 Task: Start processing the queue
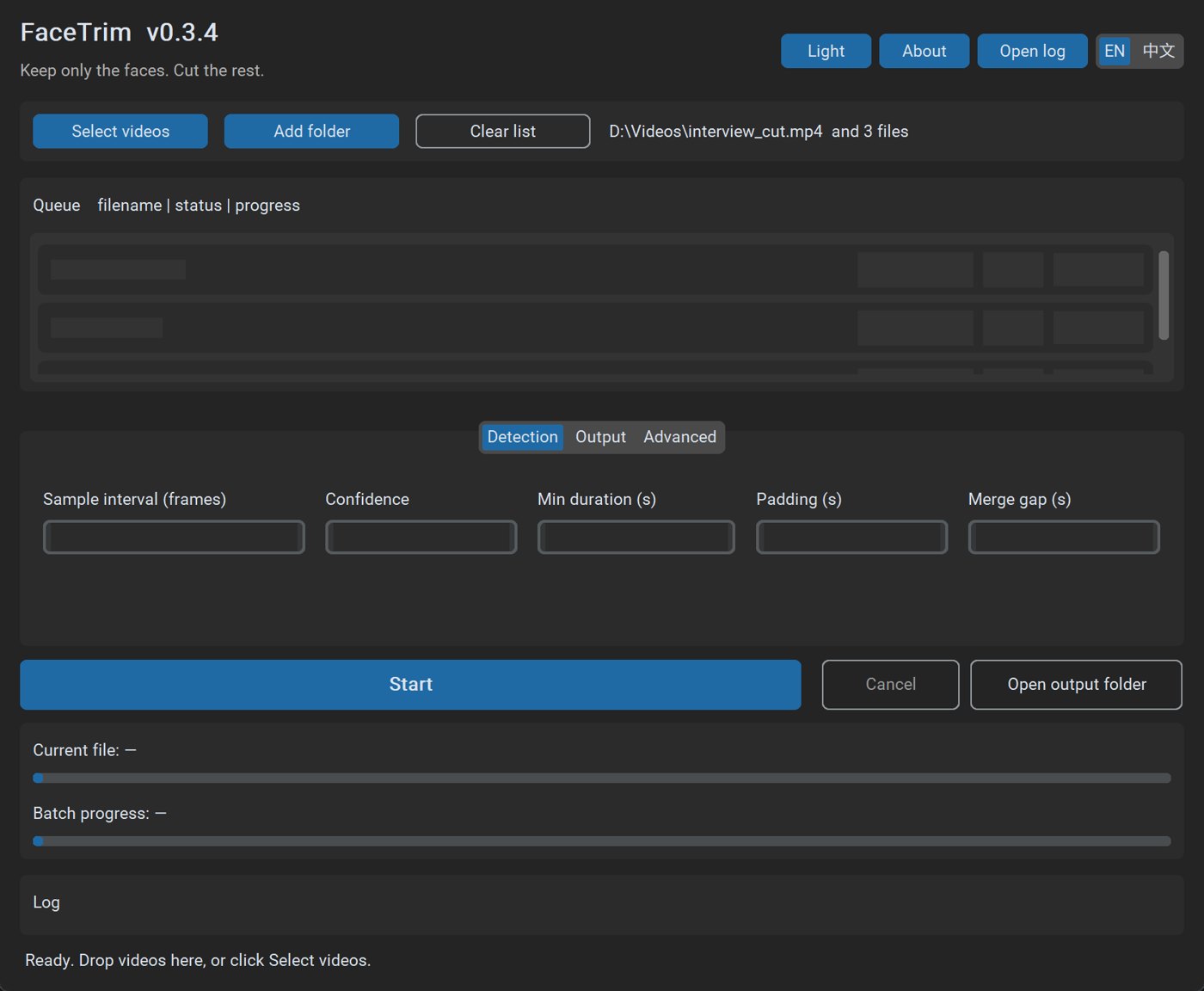click(x=410, y=685)
